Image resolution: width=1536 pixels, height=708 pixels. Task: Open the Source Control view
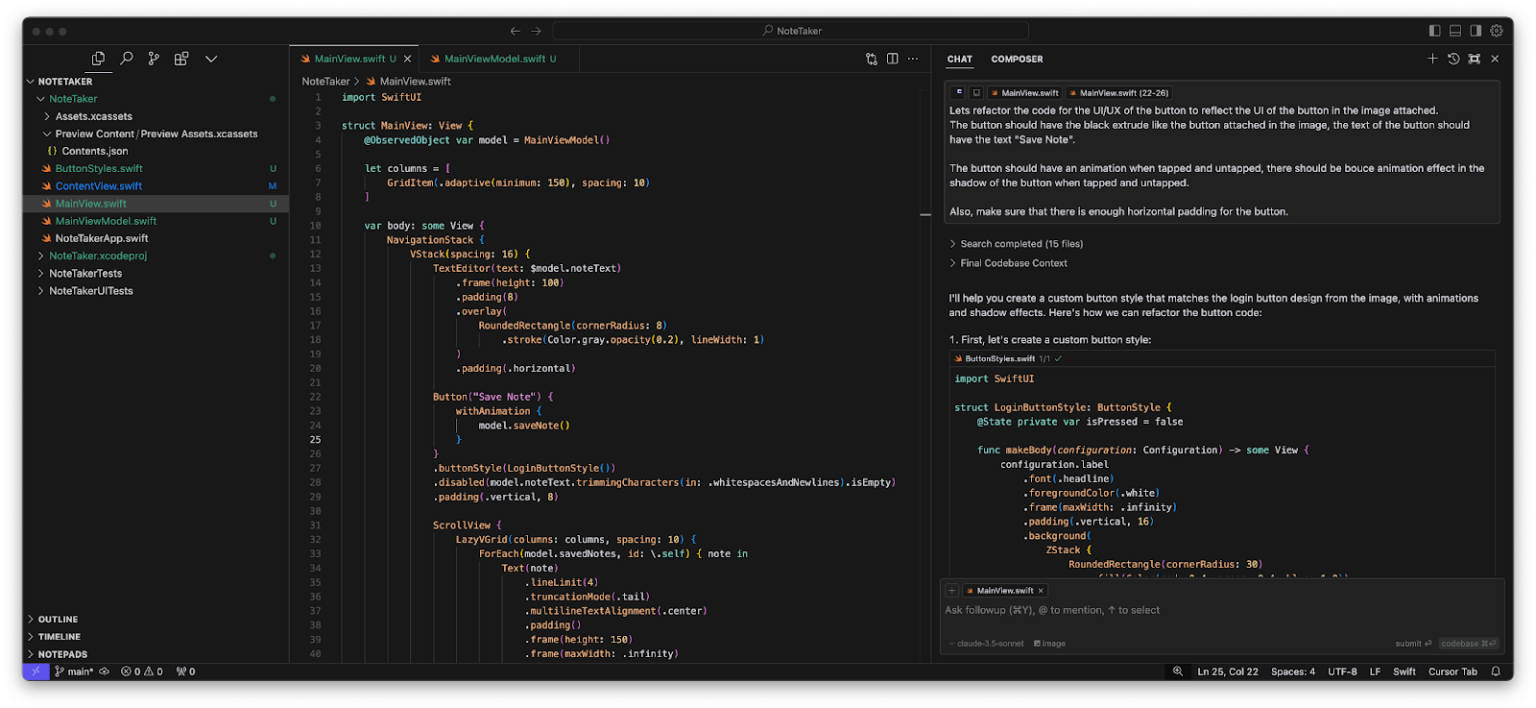[x=153, y=58]
